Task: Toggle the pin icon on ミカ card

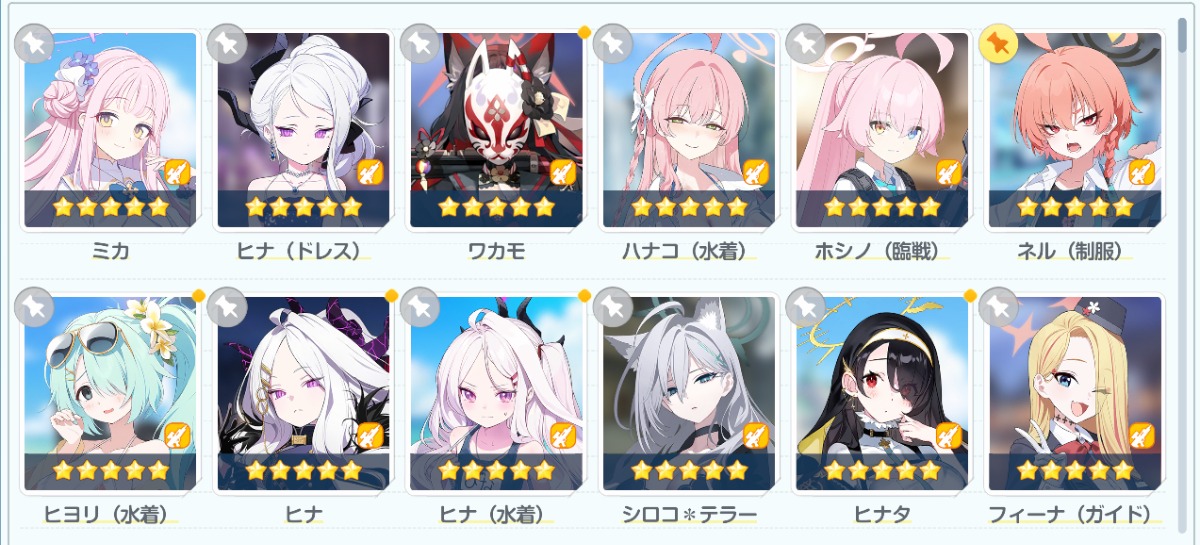Action: click(x=31, y=43)
